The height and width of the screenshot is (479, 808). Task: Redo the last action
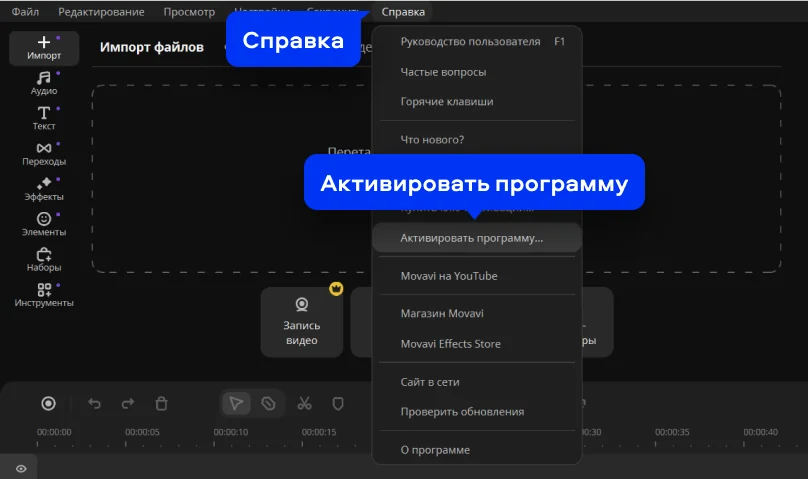[128, 403]
